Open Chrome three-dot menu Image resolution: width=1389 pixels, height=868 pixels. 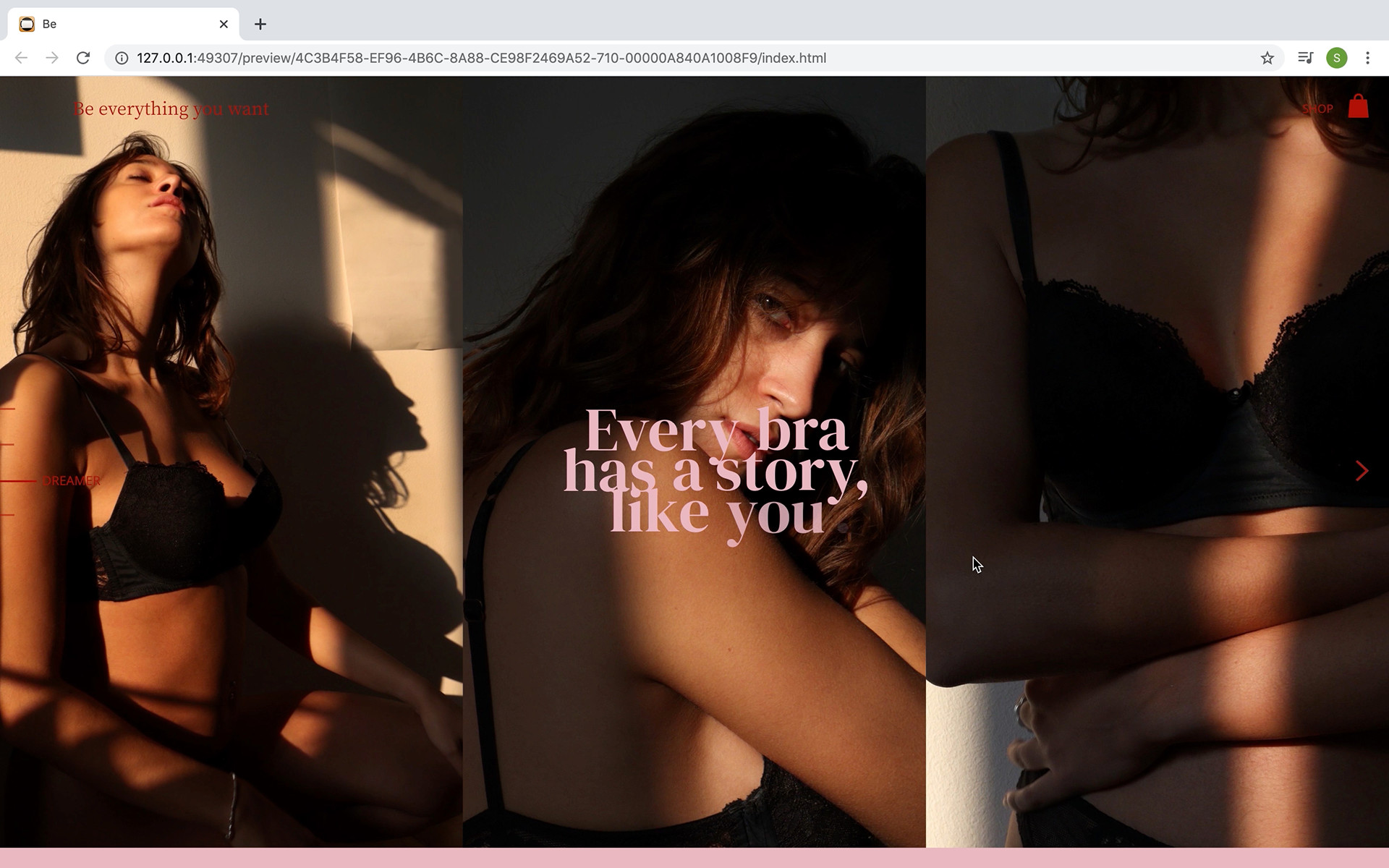click(1367, 58)
